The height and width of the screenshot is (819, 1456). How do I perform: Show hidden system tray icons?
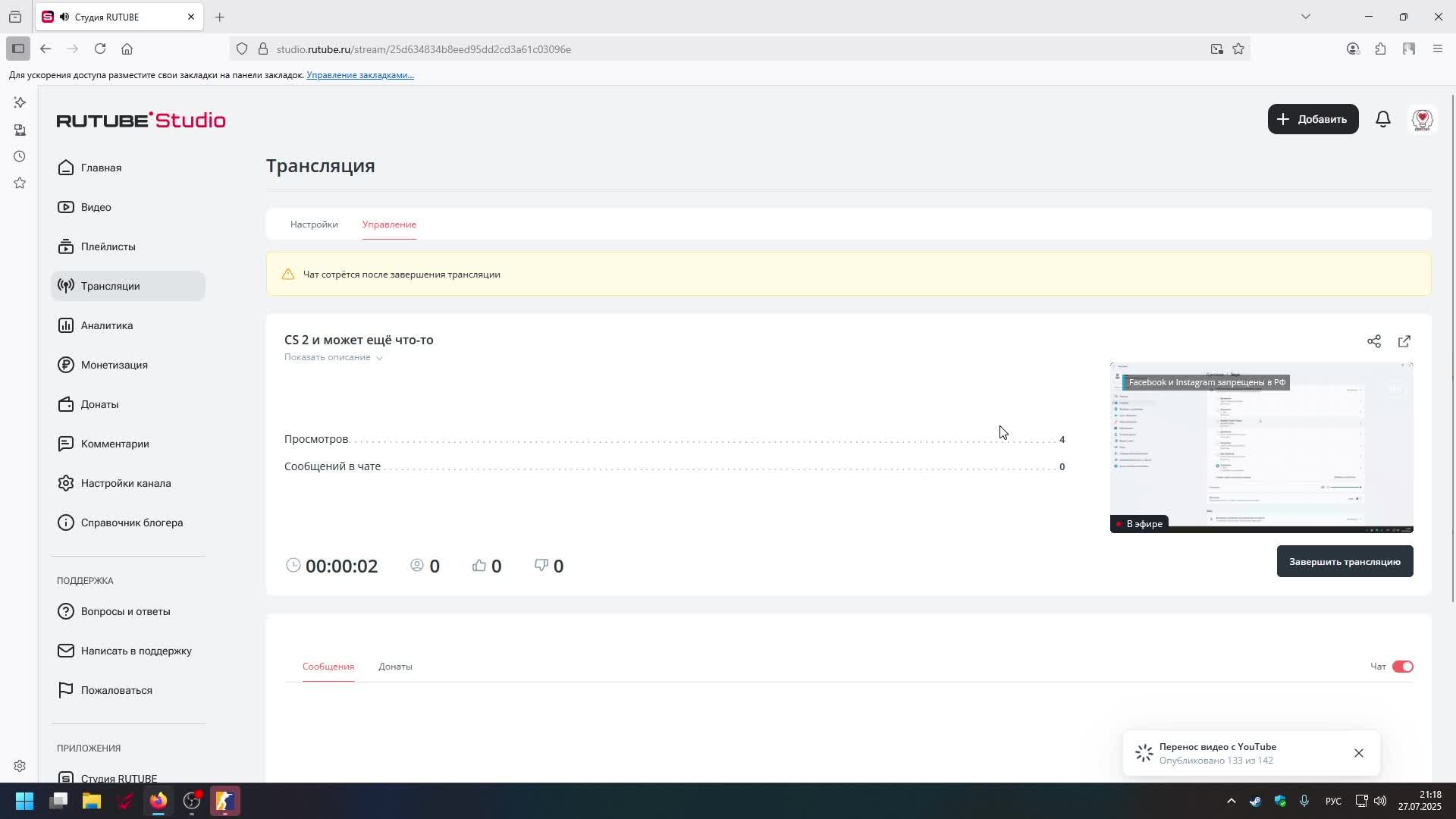[x=1231, y=801]
